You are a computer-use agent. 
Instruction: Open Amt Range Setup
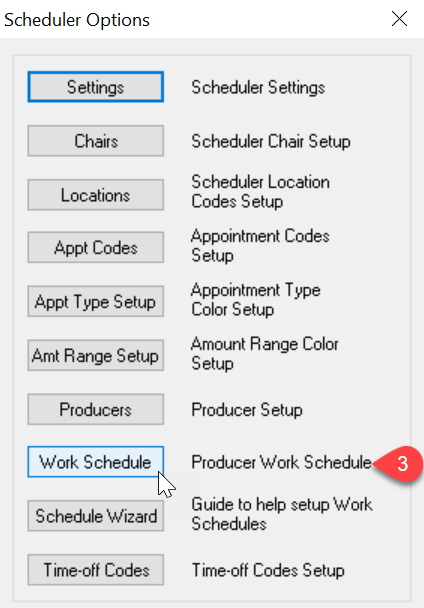(x=95, y=355)
